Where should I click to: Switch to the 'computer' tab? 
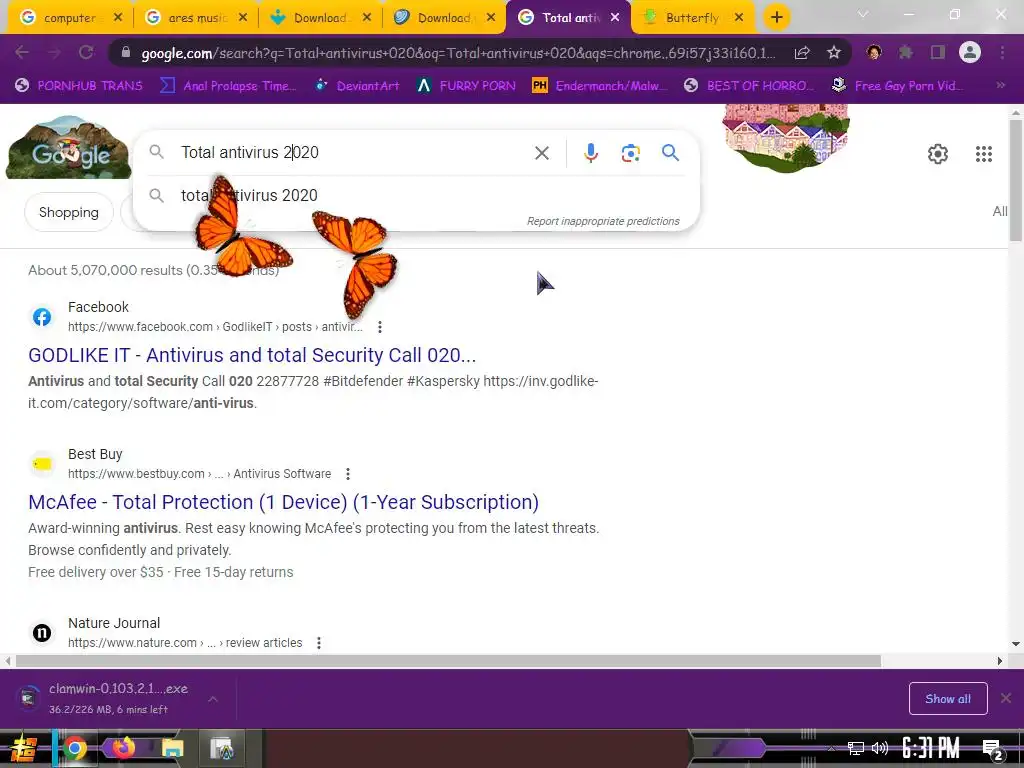pos(69,18)
